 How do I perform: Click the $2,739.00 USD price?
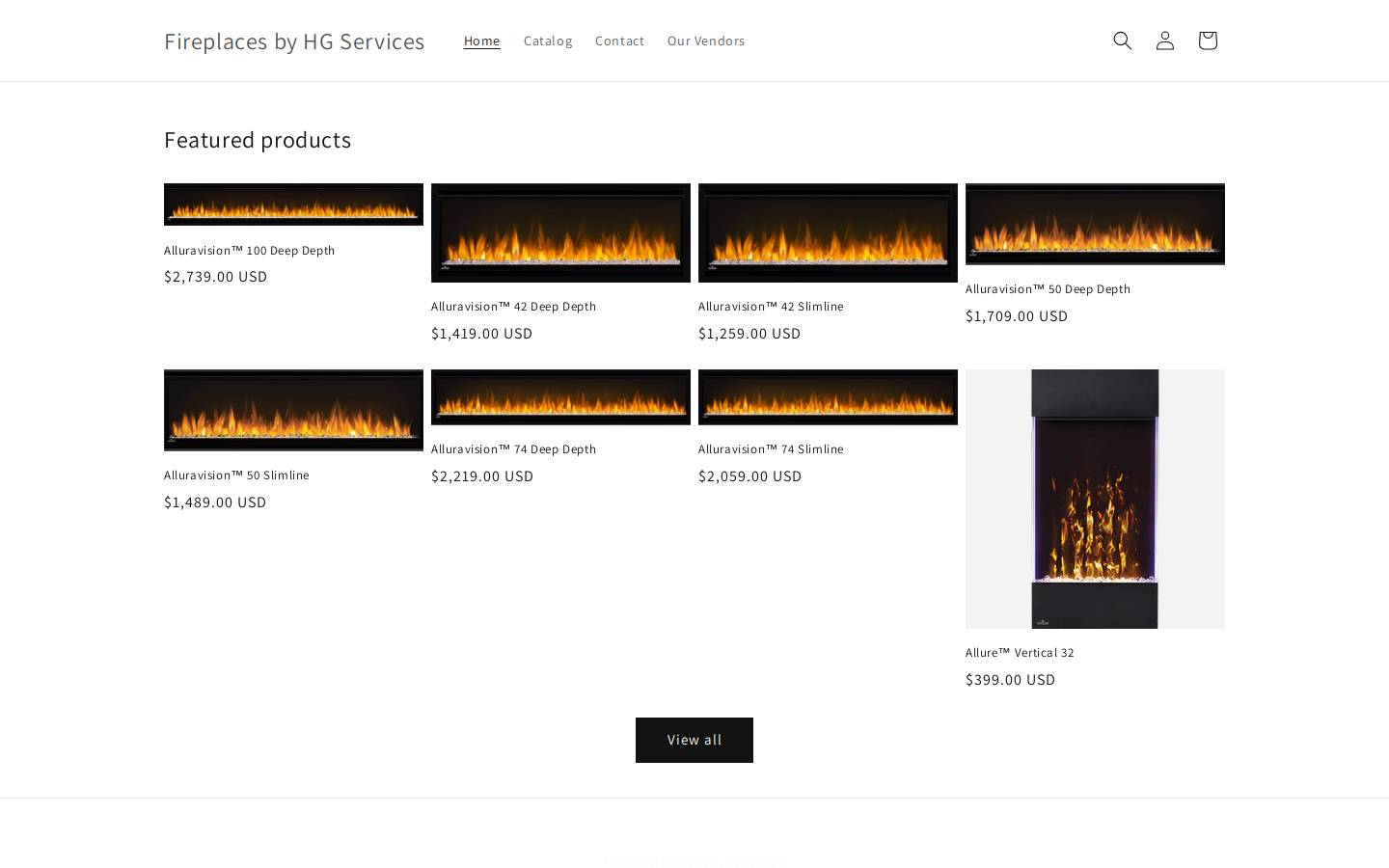point(216,277)
